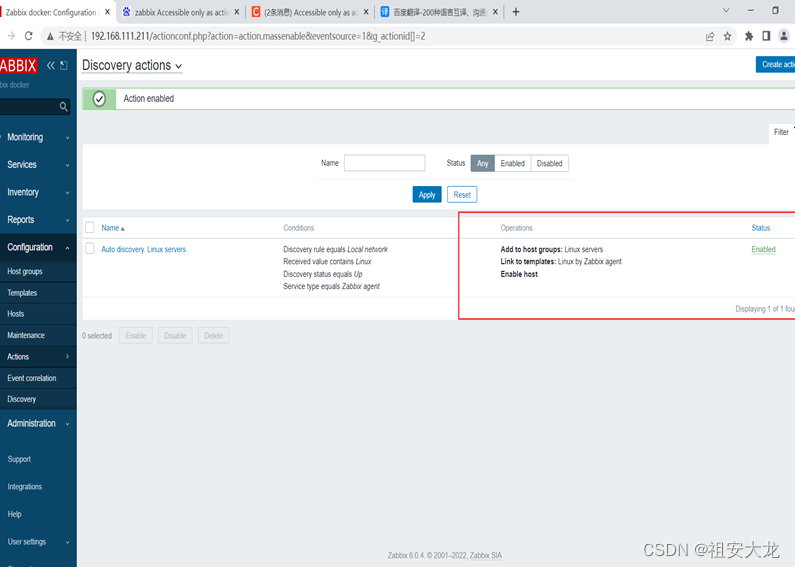Click the Reset filter button
This screenshot has height=568, width=795.
click(x=462, y=195)
